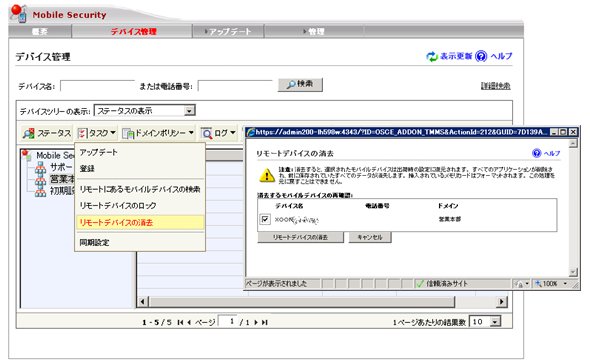
Task: Click the キャンセル button
Action: pyautogui.click(x=370, y=237)
